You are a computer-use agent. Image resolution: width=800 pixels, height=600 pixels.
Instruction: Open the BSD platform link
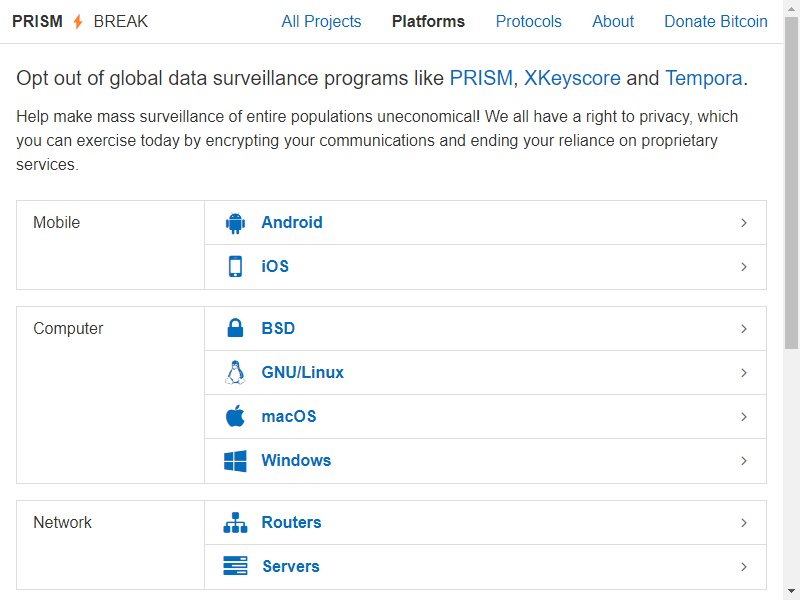278,328
